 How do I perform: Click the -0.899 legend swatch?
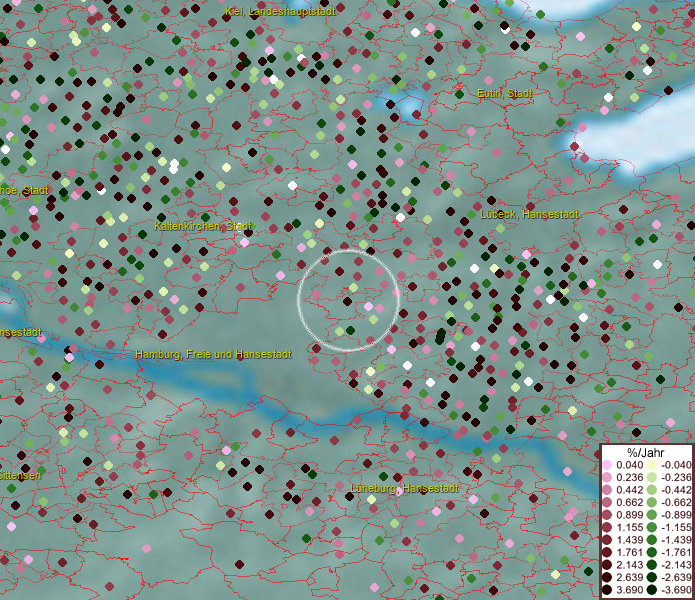pos(652,515)
